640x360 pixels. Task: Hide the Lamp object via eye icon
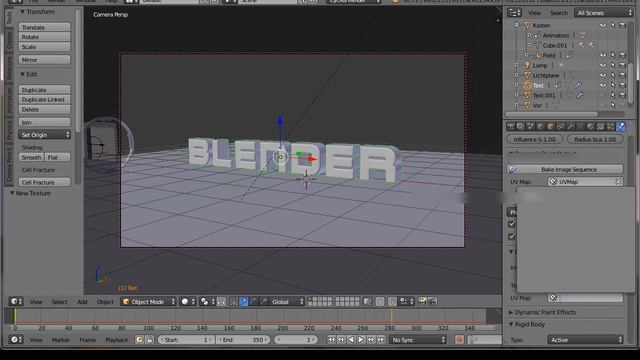pyautogui.click(x=603, y=65)
